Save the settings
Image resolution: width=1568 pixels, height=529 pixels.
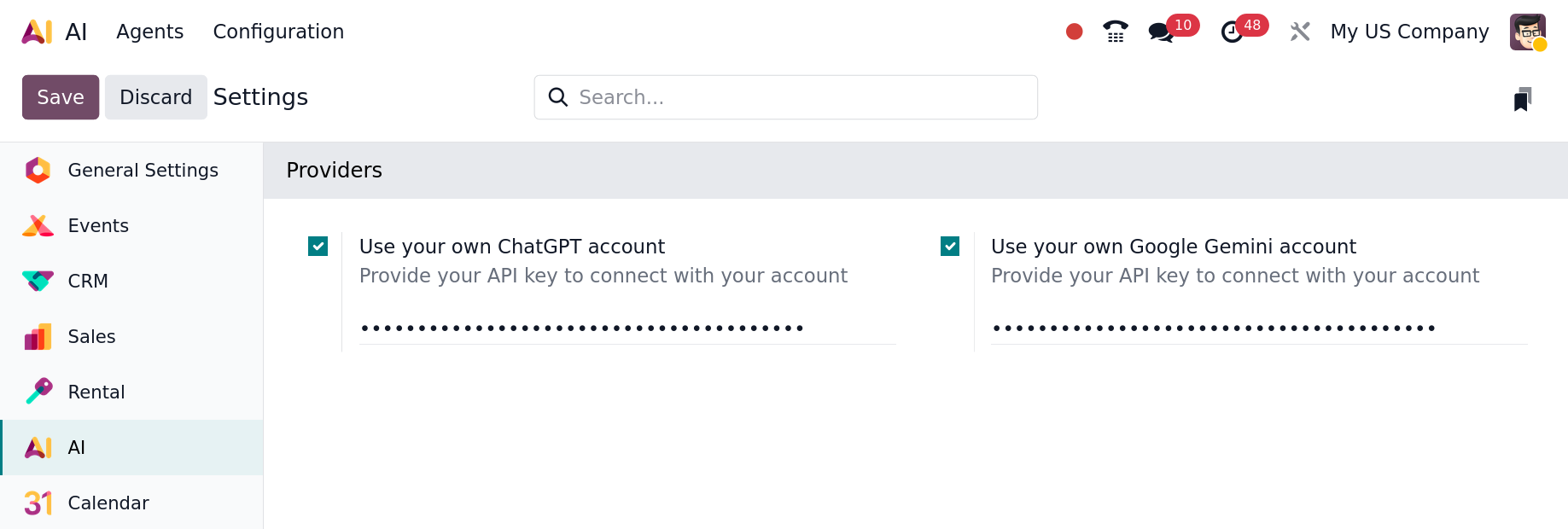pos(60,97)
